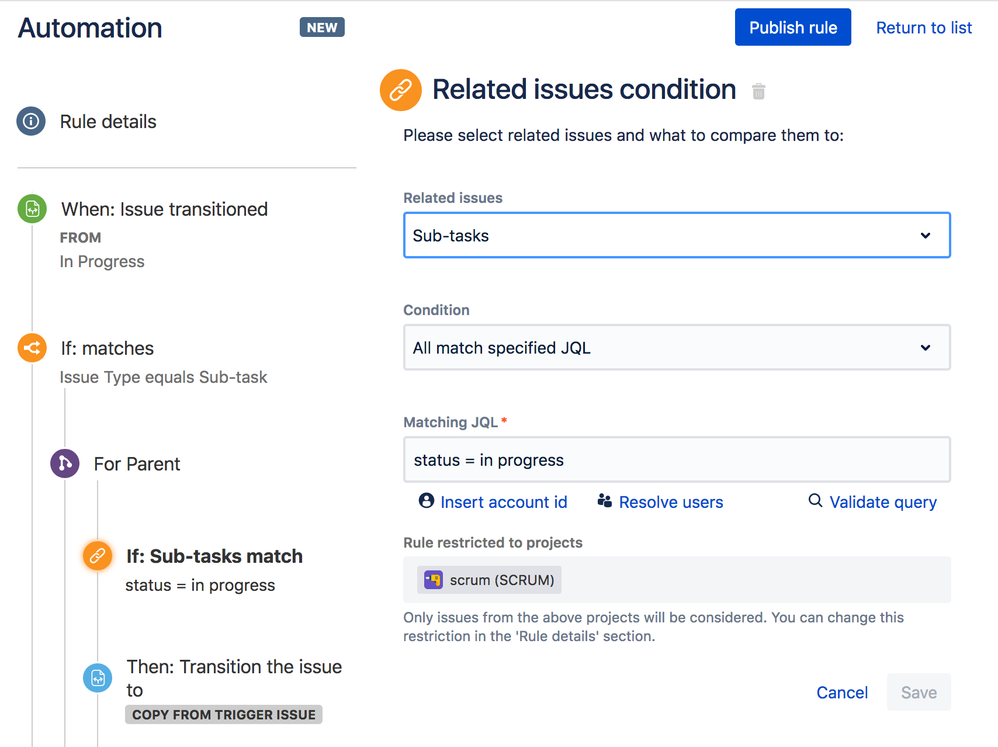Click Insert account id link
This screenshot has height=747, width=998.
point(503,502)
